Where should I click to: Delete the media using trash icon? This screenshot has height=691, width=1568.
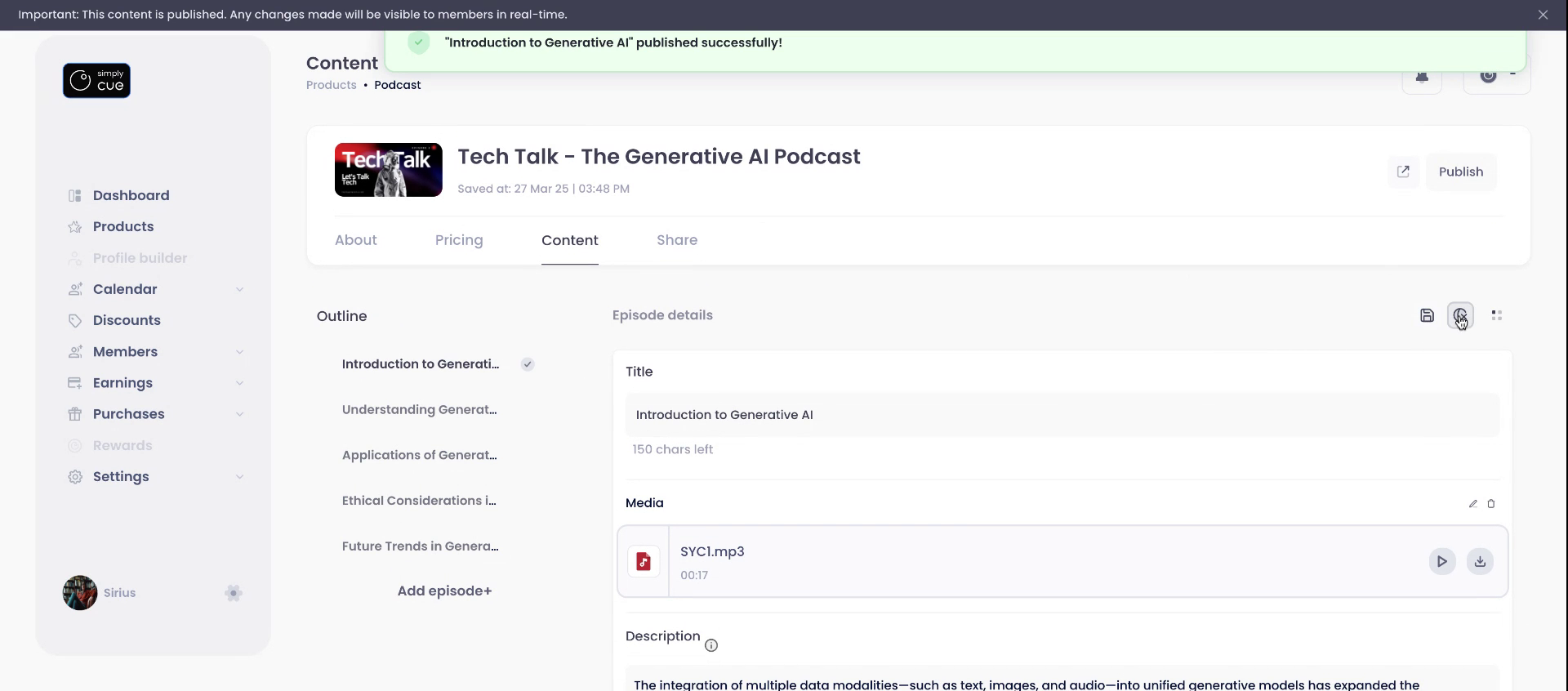coord(1491,504)
